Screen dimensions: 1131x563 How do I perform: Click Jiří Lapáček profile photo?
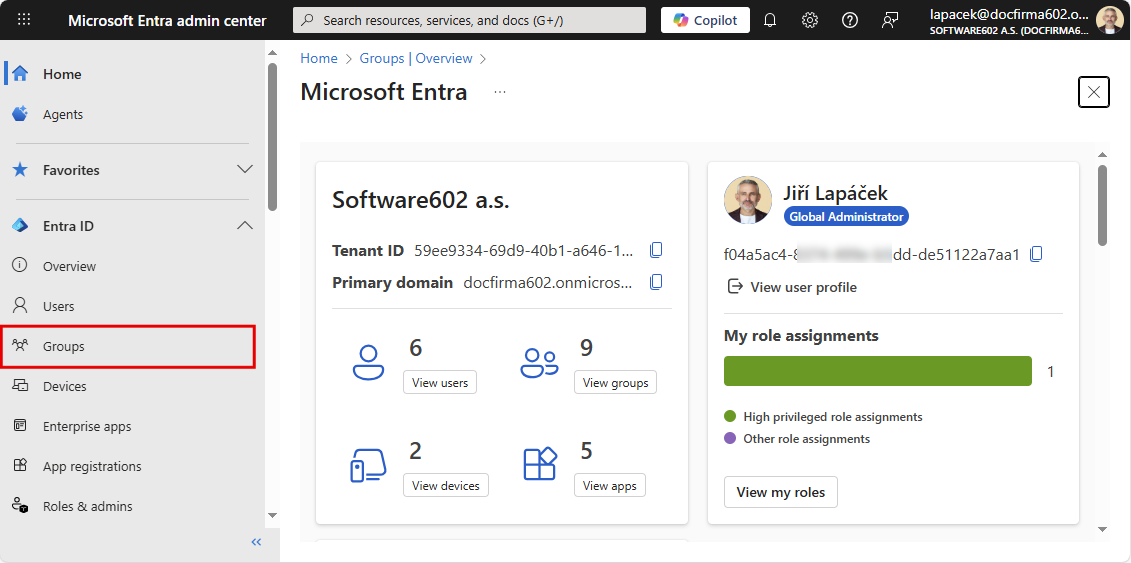748,200
